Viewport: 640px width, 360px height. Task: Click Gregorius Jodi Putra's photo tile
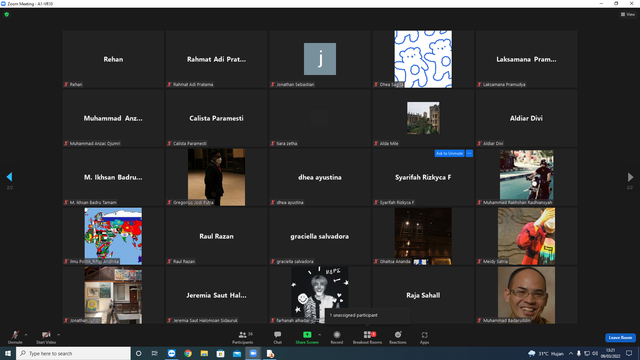[x=216, y=177]
